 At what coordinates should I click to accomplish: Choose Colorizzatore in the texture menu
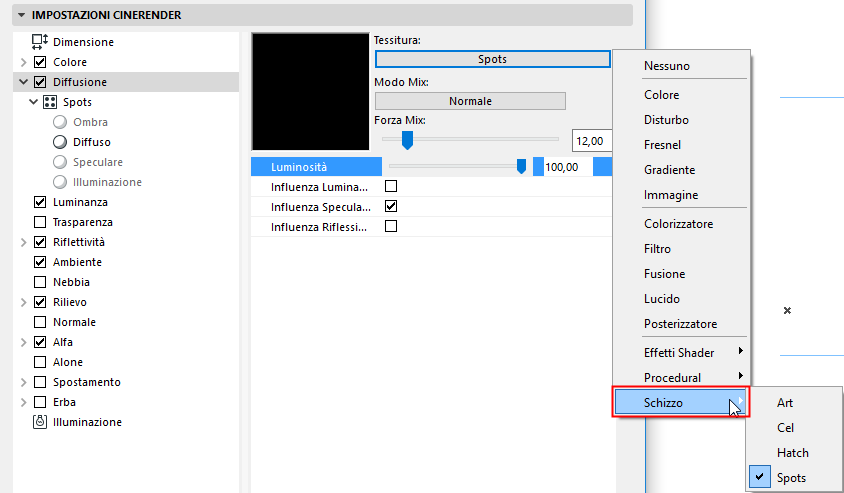[x=681, y=224]
